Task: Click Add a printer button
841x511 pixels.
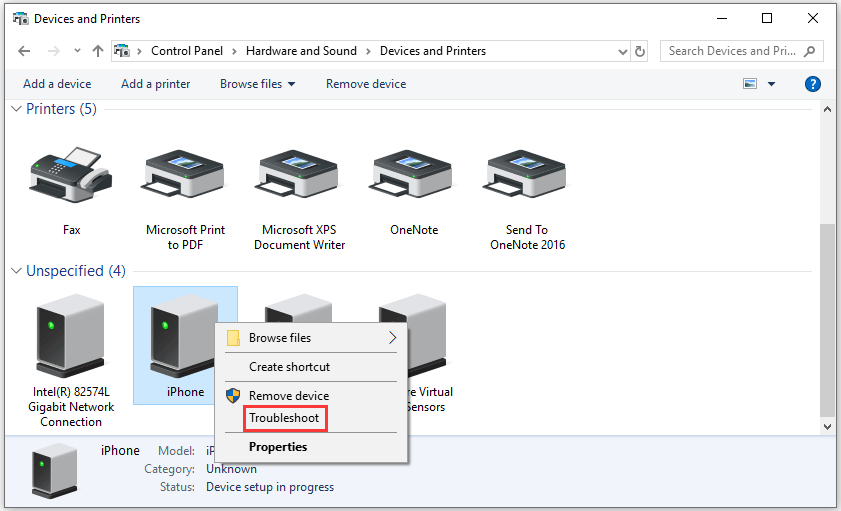Action: [x=155, y=84]
